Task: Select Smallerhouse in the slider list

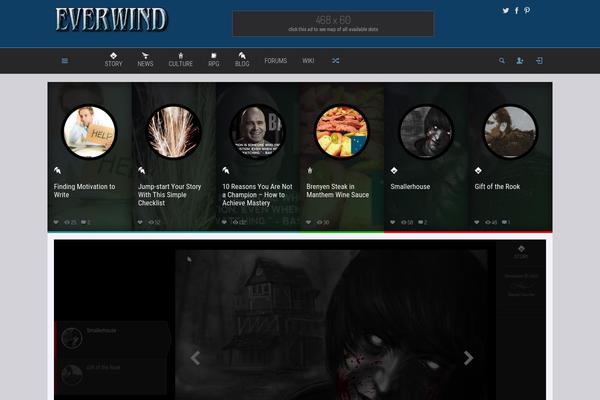Action: click(112, 338)
